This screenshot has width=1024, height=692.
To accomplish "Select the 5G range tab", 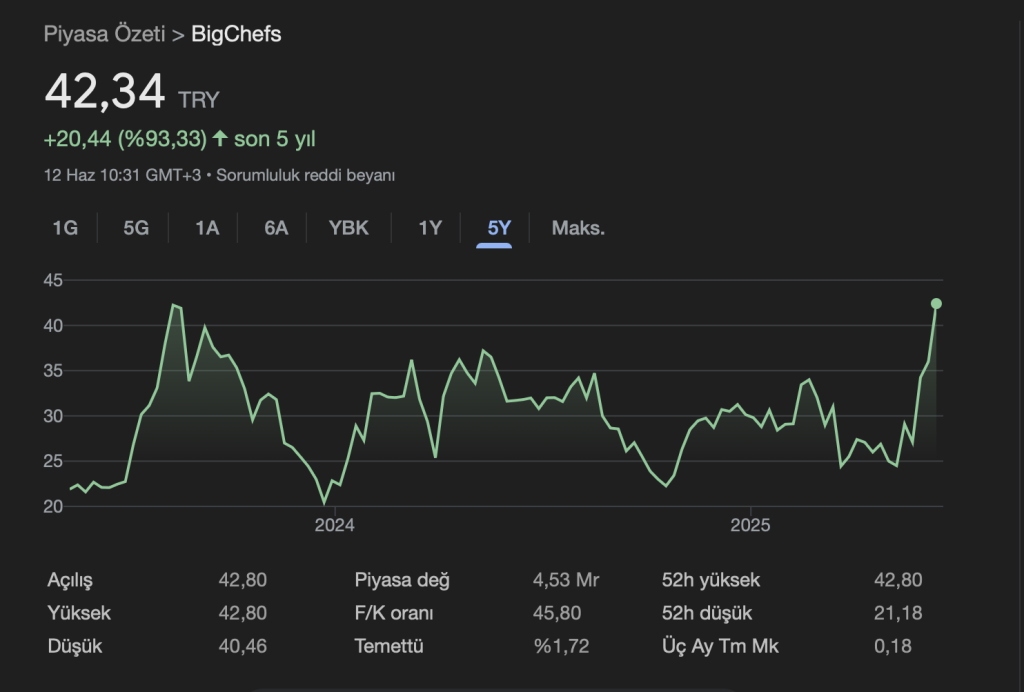I will [x=136, y=228].
